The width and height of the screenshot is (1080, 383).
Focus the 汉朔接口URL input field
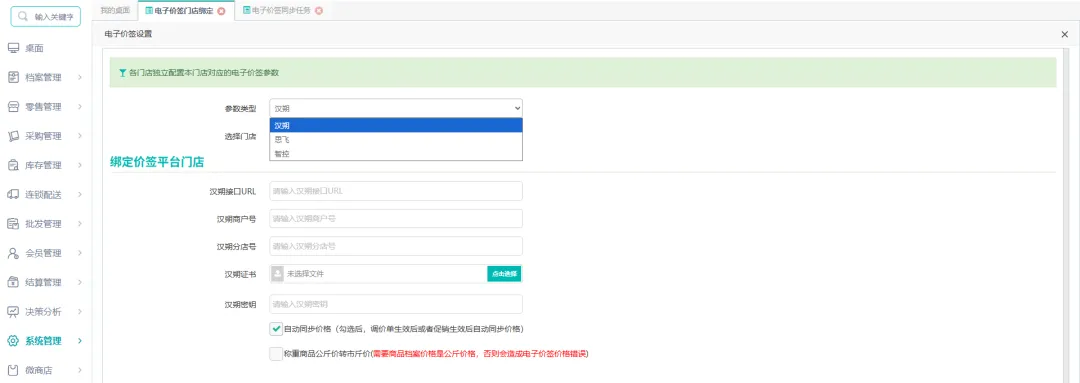click(396, 191)
